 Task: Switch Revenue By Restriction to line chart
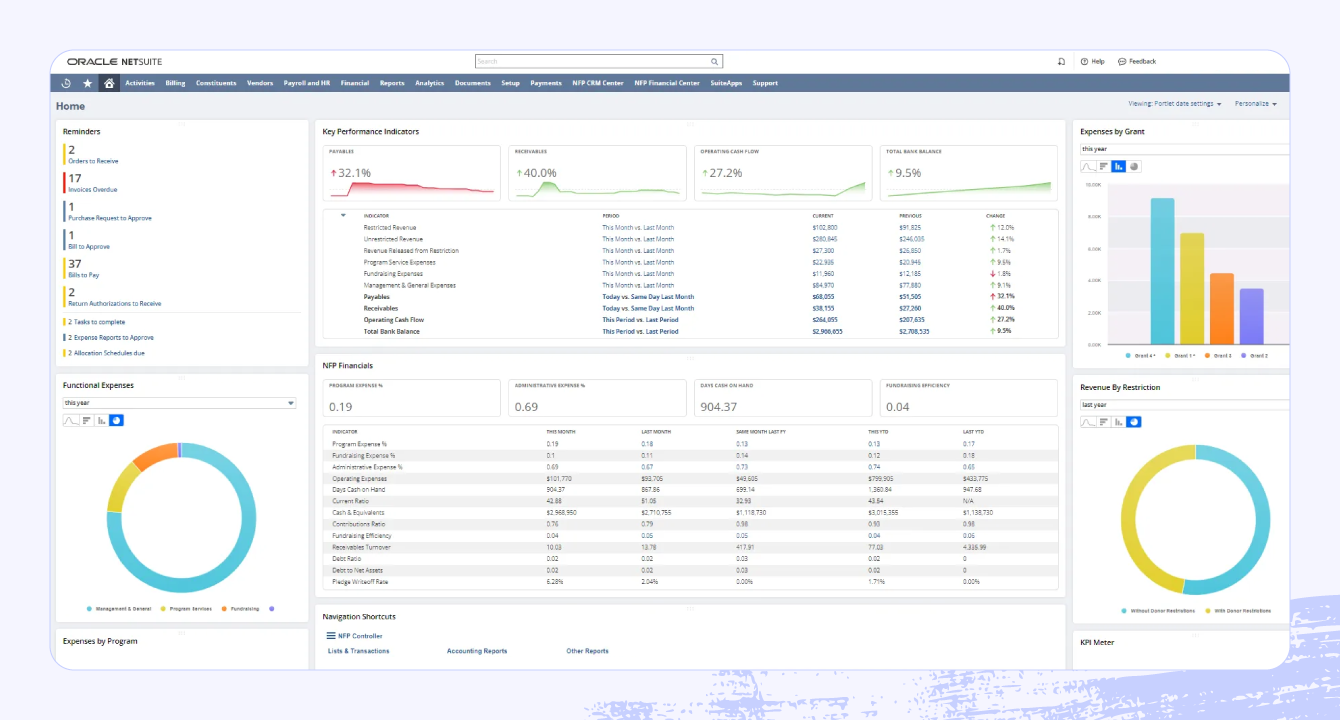pos(1089,422)
